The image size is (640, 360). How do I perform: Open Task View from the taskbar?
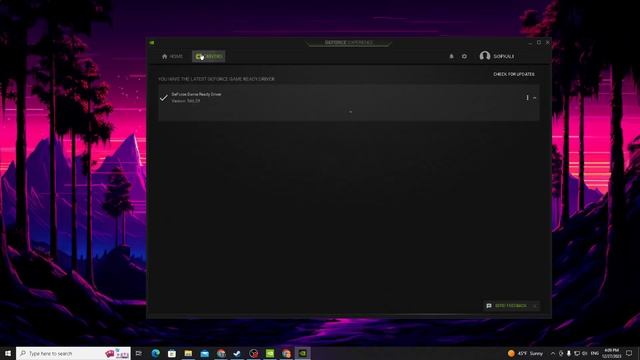pos(139,353)
